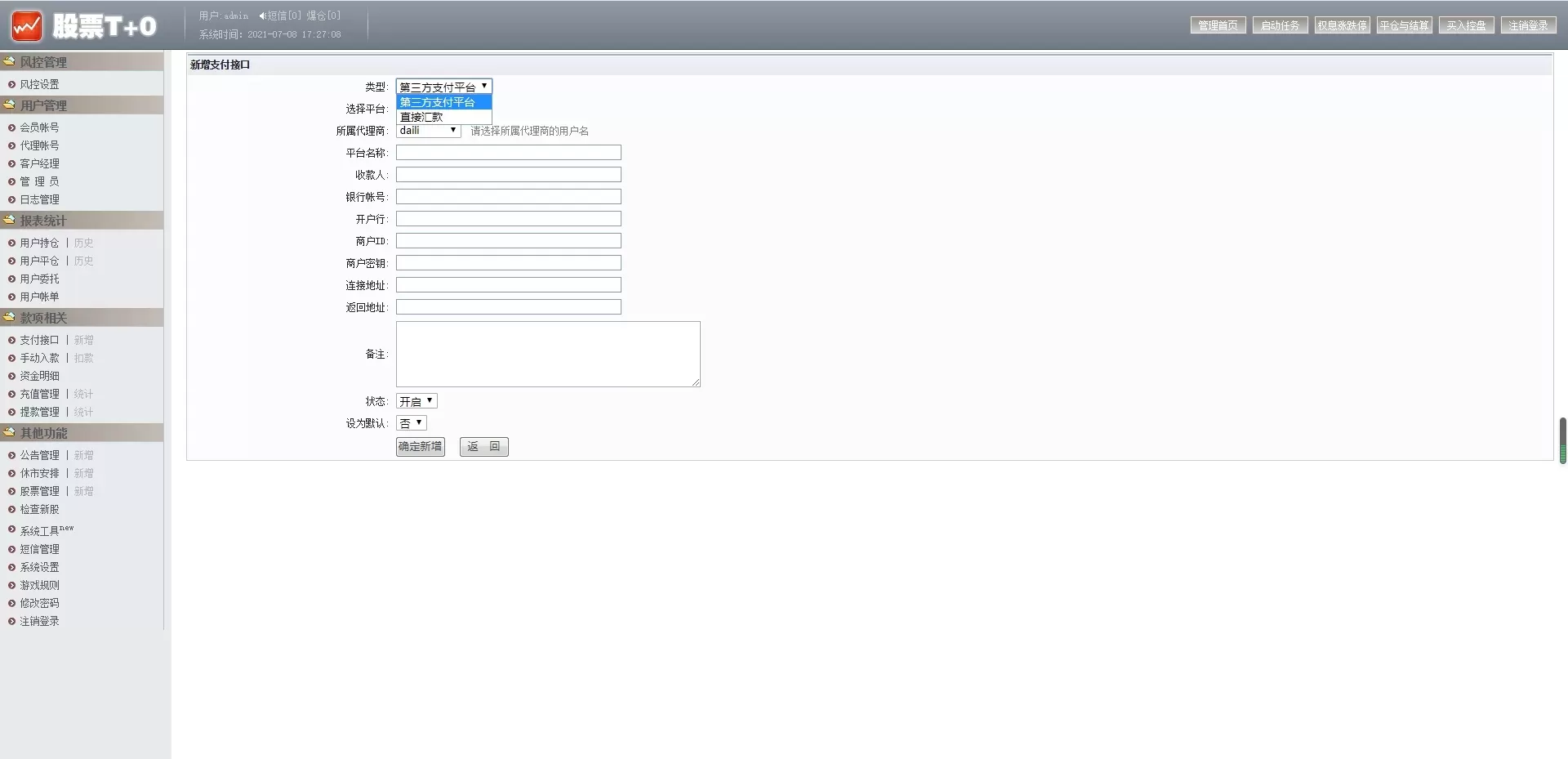
Task: Click the green vertical scrollbar thumb
Action: (1562, 440)
